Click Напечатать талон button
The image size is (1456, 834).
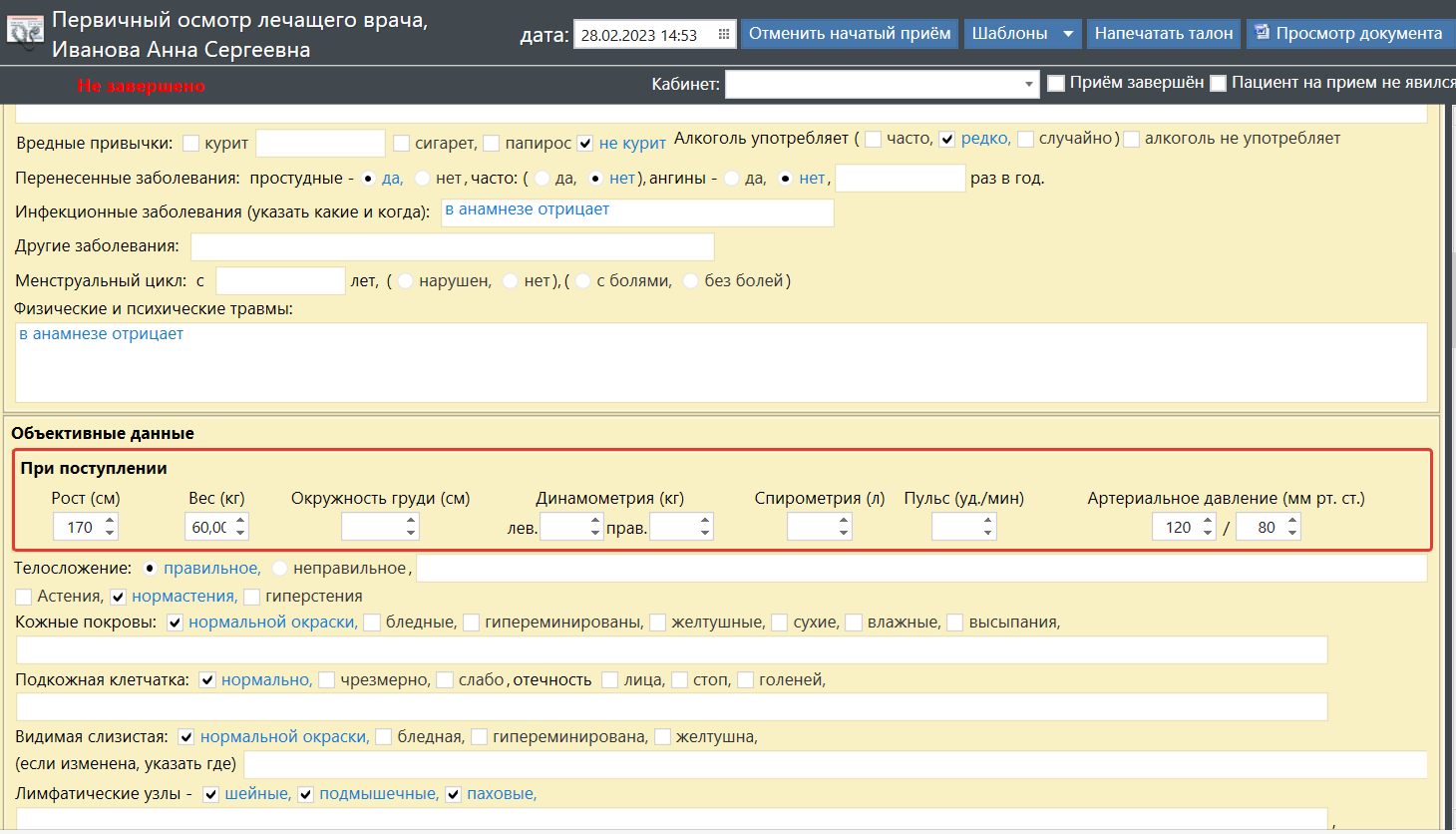click(1163, 34)
